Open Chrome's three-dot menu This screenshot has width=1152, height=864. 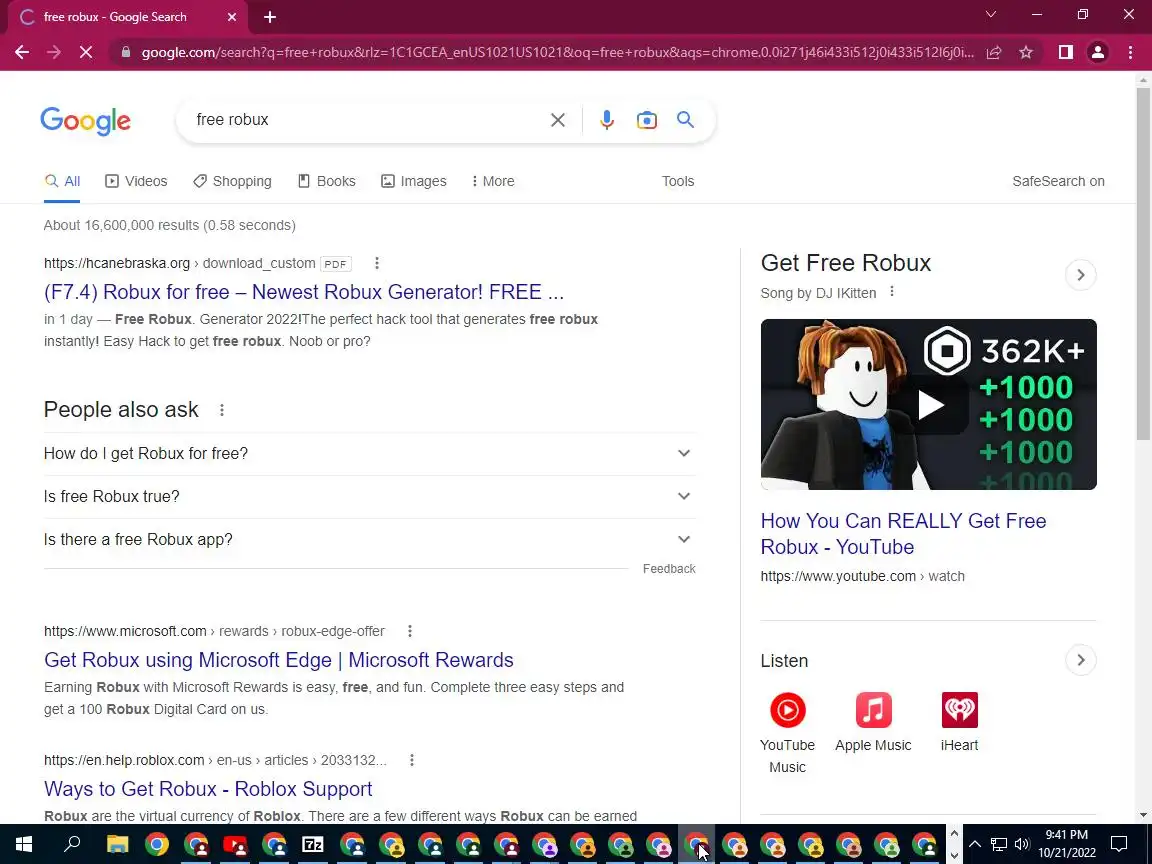(x=1130, y=52)
